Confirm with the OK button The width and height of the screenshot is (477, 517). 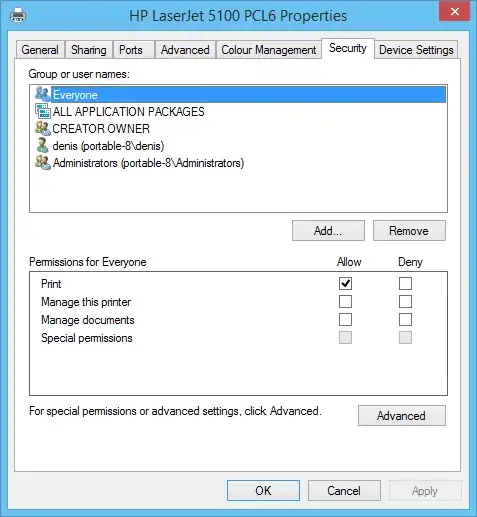(x=263, y=491)
